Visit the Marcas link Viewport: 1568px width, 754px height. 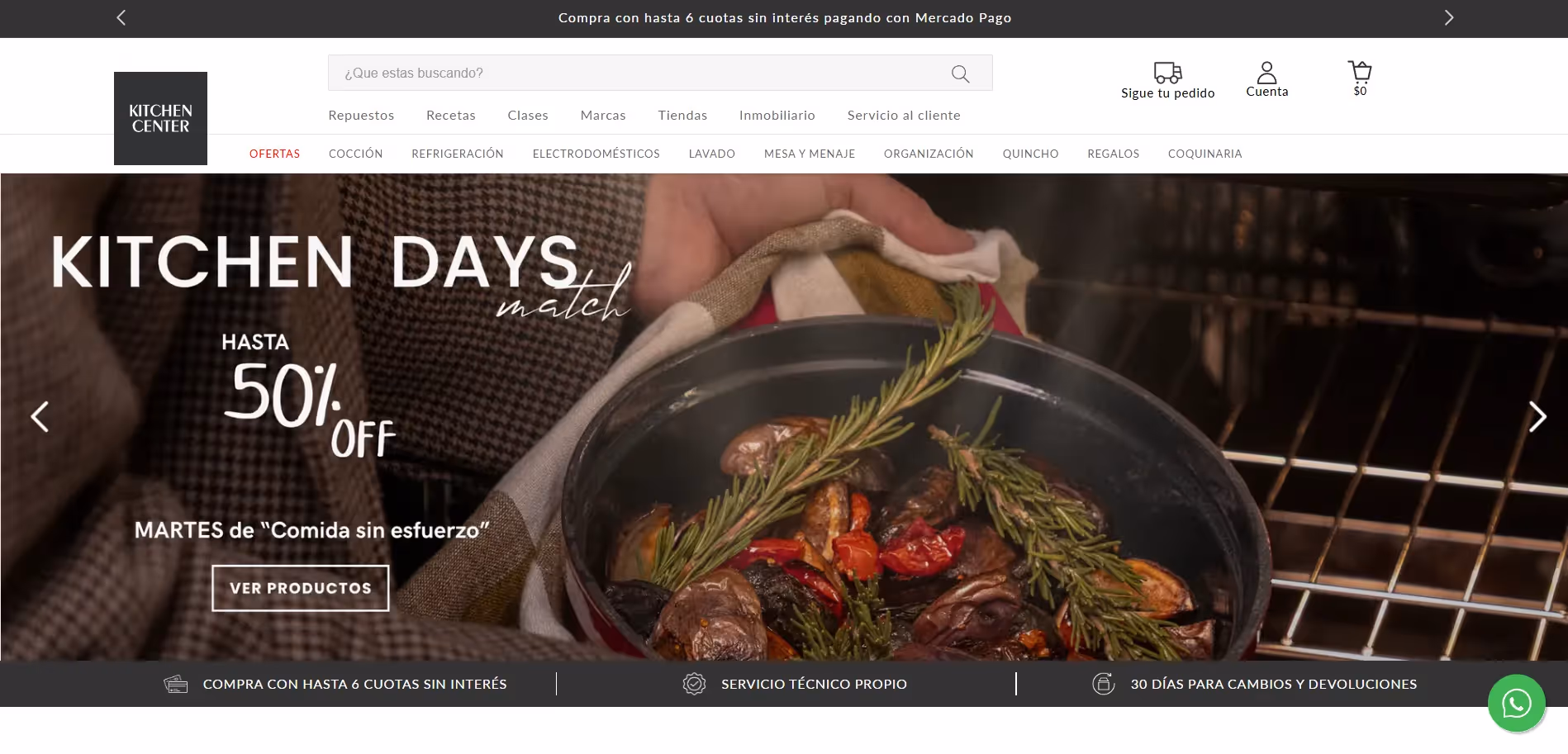click(603, 116)
